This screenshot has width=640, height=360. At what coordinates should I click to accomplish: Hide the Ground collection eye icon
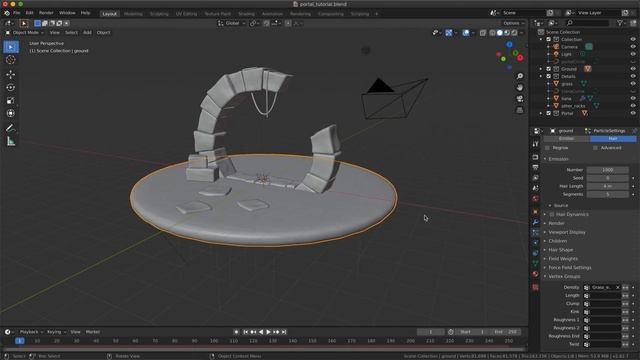click(633, 69)
